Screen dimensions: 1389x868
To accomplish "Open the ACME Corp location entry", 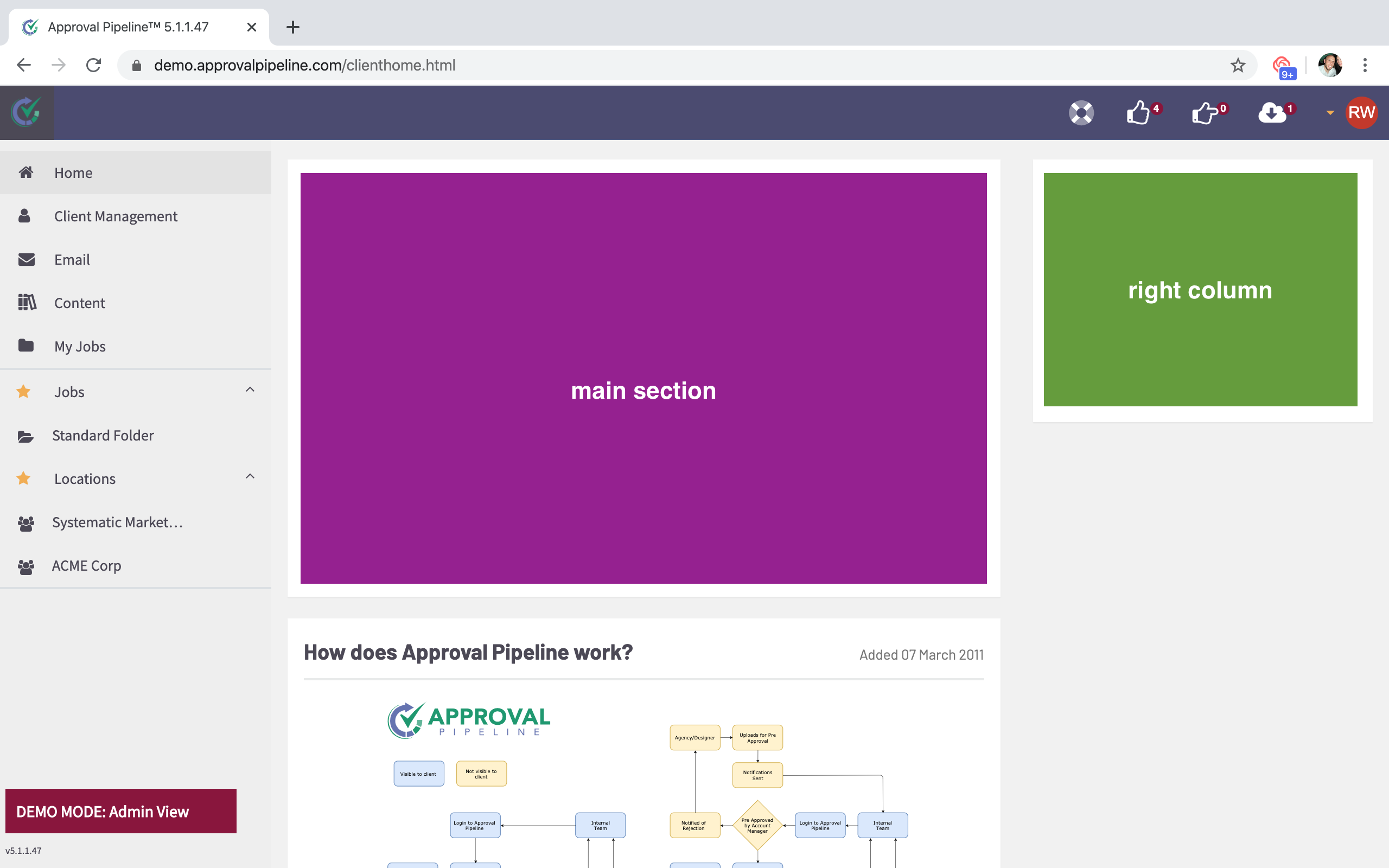I will click(x=87, y=565).
